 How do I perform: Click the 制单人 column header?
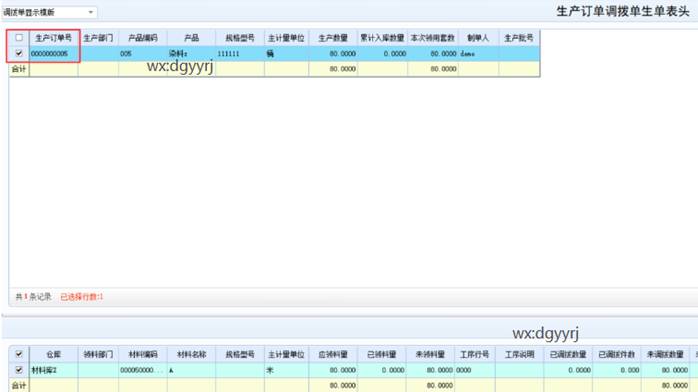(478, 38)
